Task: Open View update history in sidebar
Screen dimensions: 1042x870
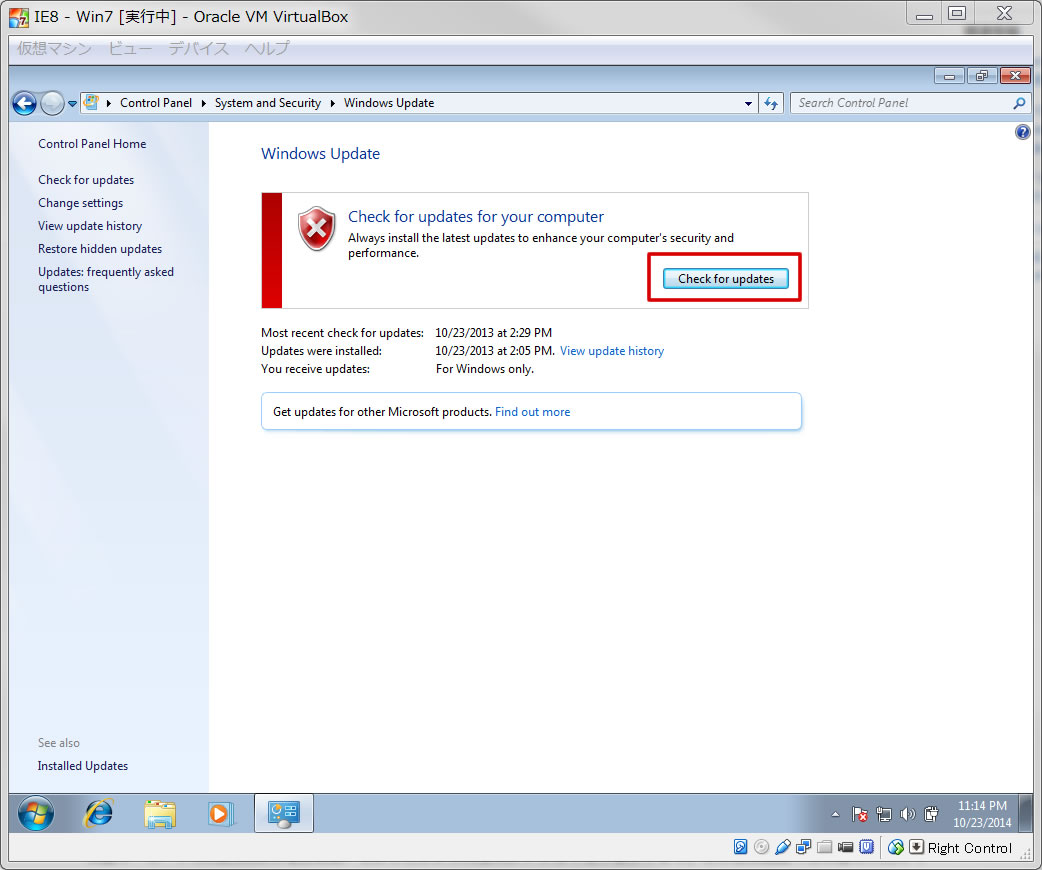Action: click(x=90, y=226)
